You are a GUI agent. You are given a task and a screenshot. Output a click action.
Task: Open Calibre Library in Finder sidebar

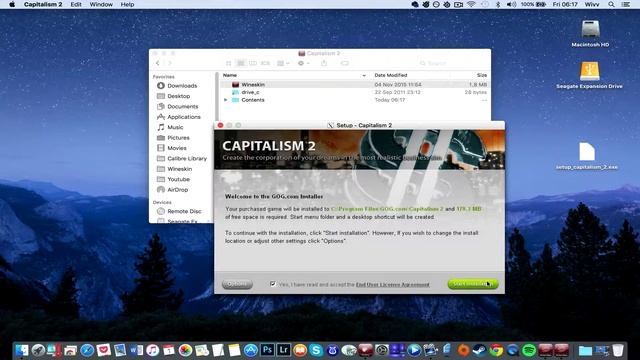click(187, 158)
